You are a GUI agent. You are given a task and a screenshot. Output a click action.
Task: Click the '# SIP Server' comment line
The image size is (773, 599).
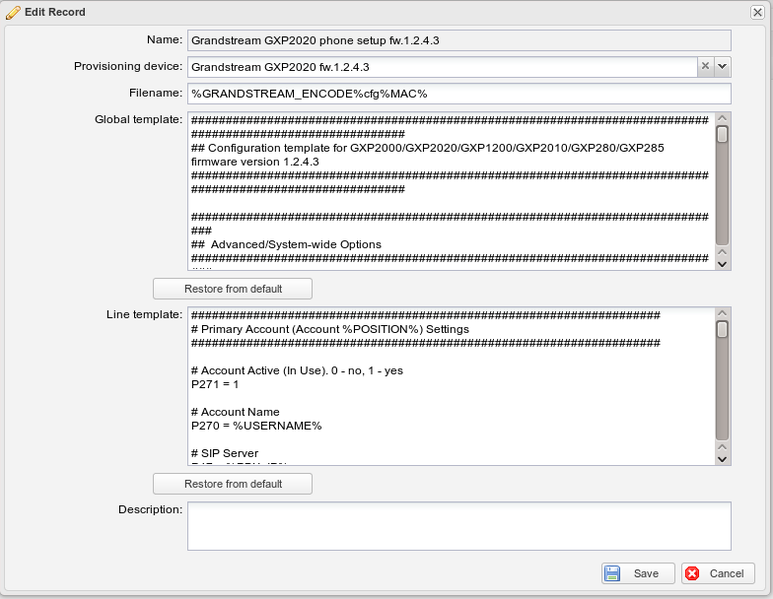[x=225, y=454]
